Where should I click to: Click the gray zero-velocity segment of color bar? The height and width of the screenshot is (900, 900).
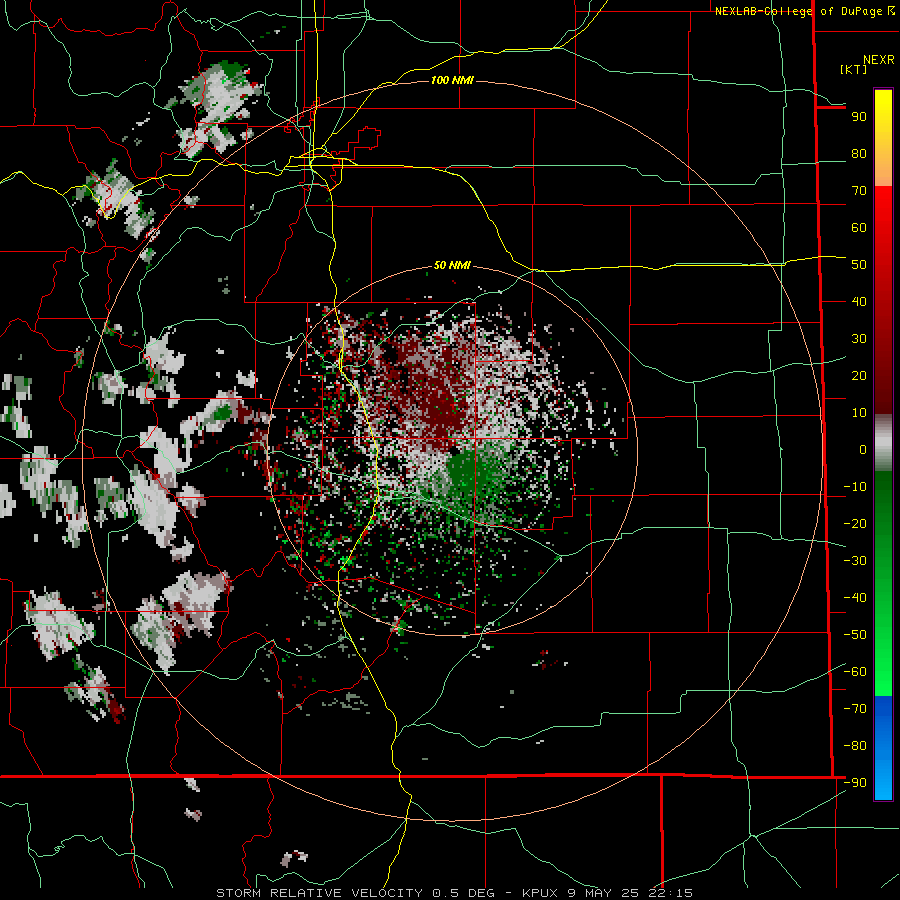click(x=883, y=443)
